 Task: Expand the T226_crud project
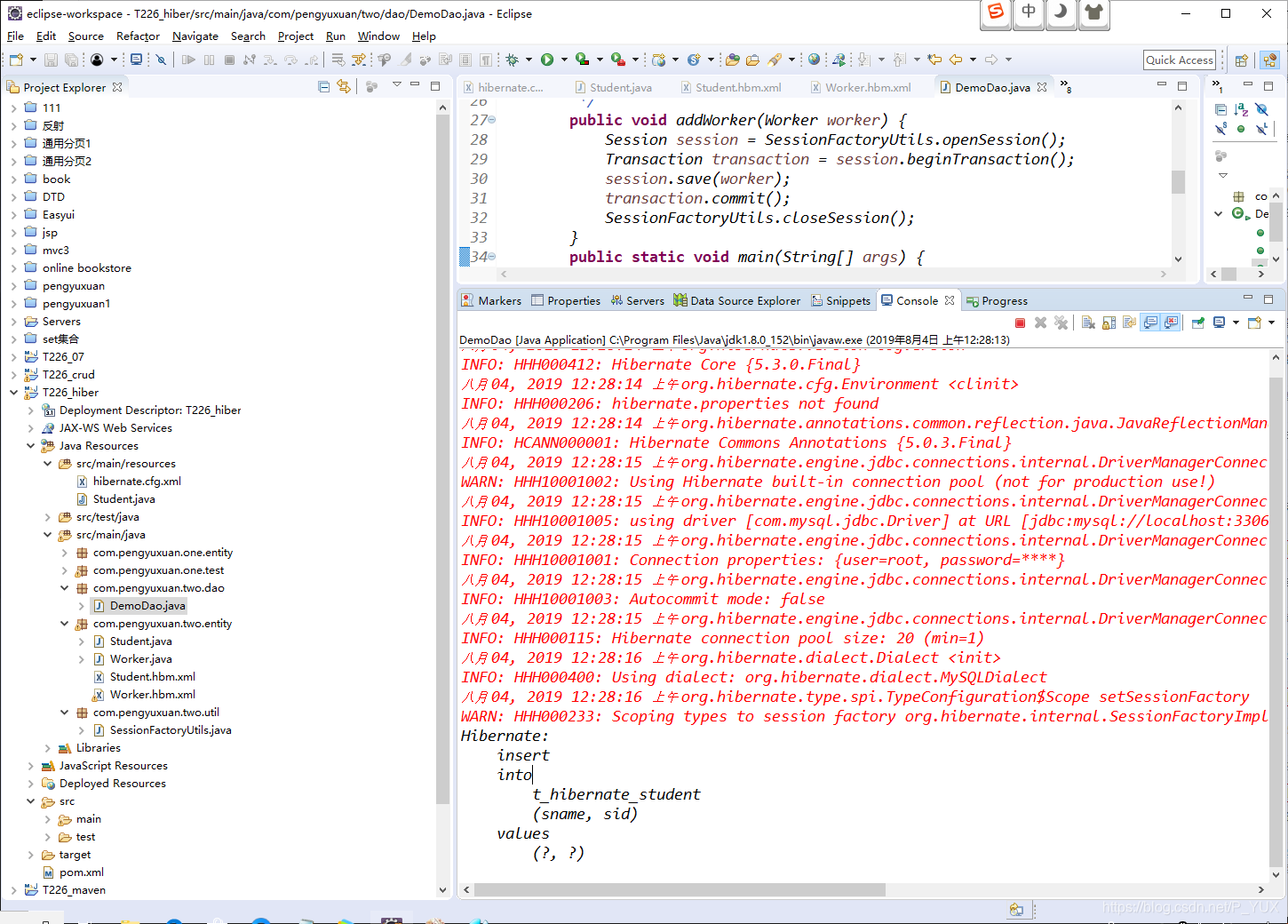click(13, 374)
